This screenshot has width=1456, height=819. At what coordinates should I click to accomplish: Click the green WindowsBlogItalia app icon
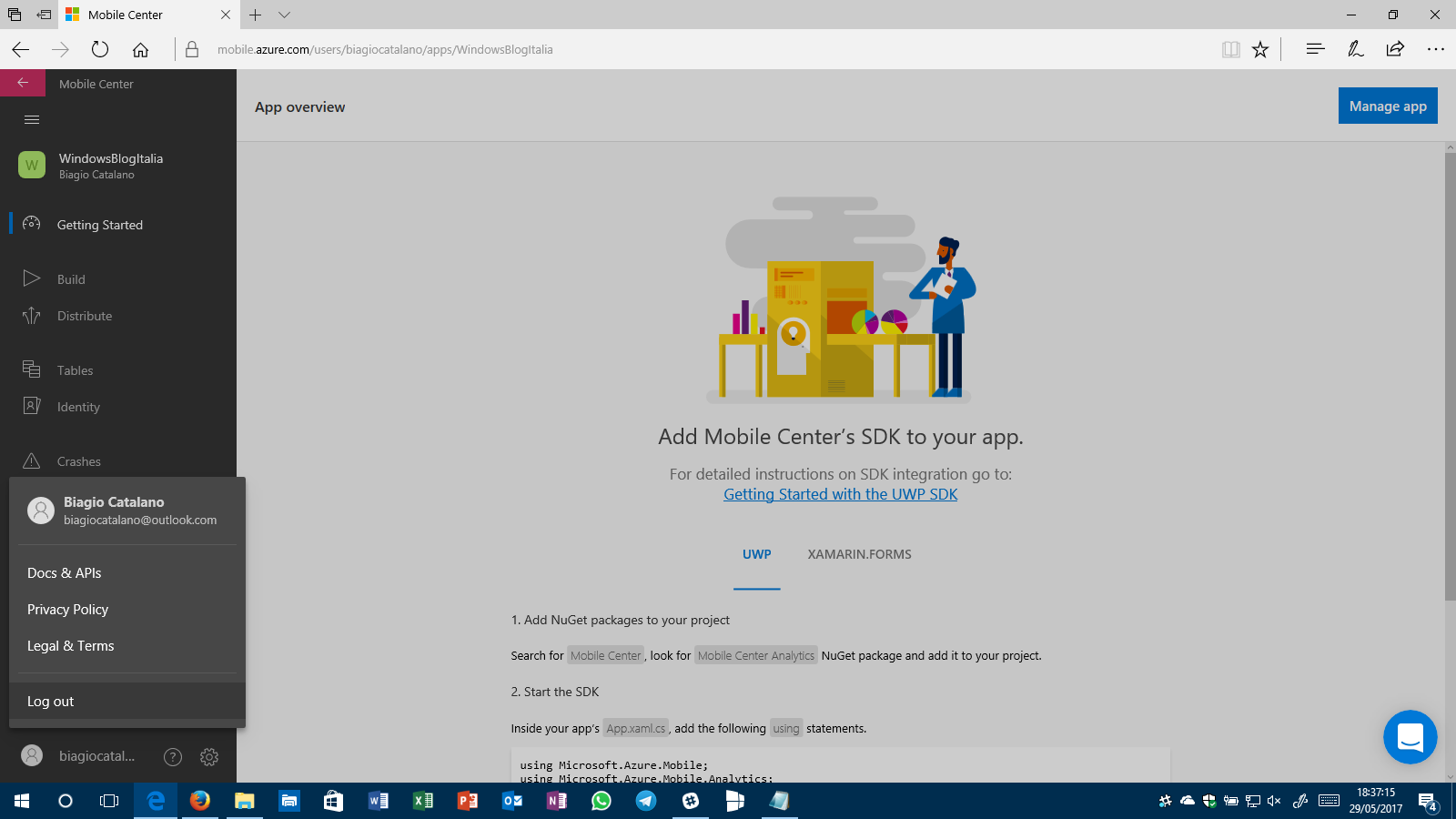pos(32,165)
